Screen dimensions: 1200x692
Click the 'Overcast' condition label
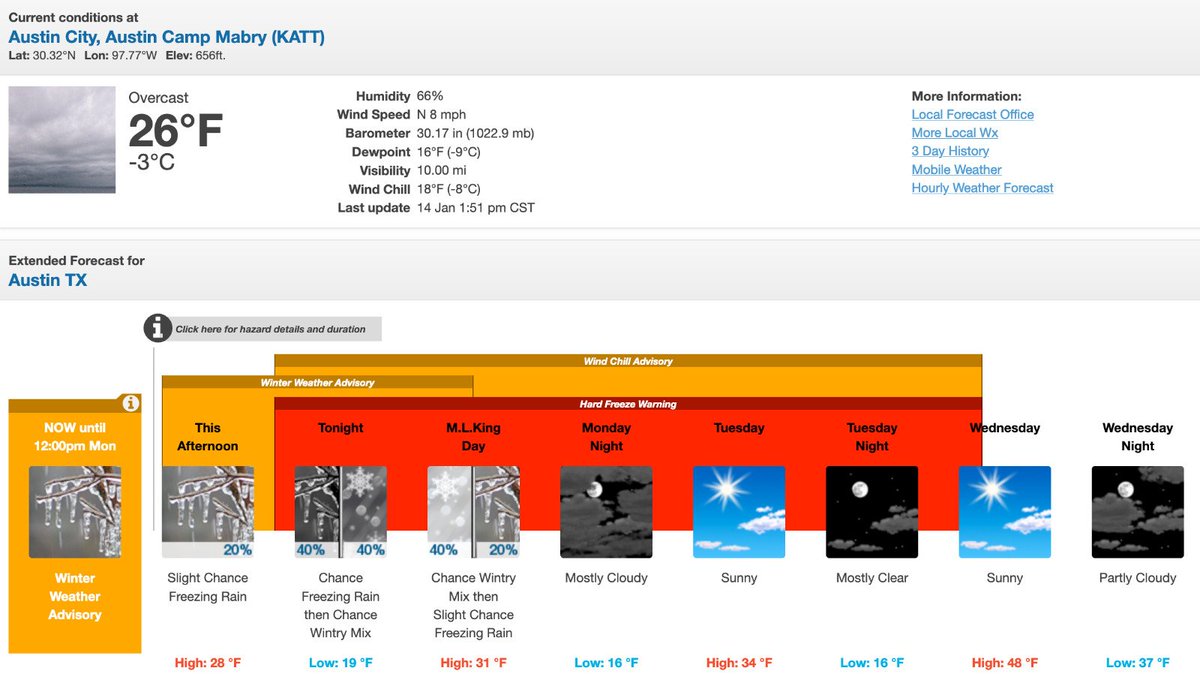pyautogui.click(x=159, y=98)
